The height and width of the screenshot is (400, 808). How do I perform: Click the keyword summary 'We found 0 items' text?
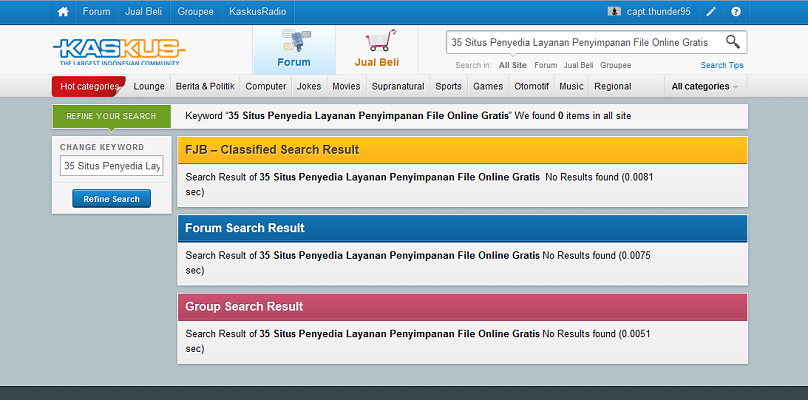[x=573, y=116]
